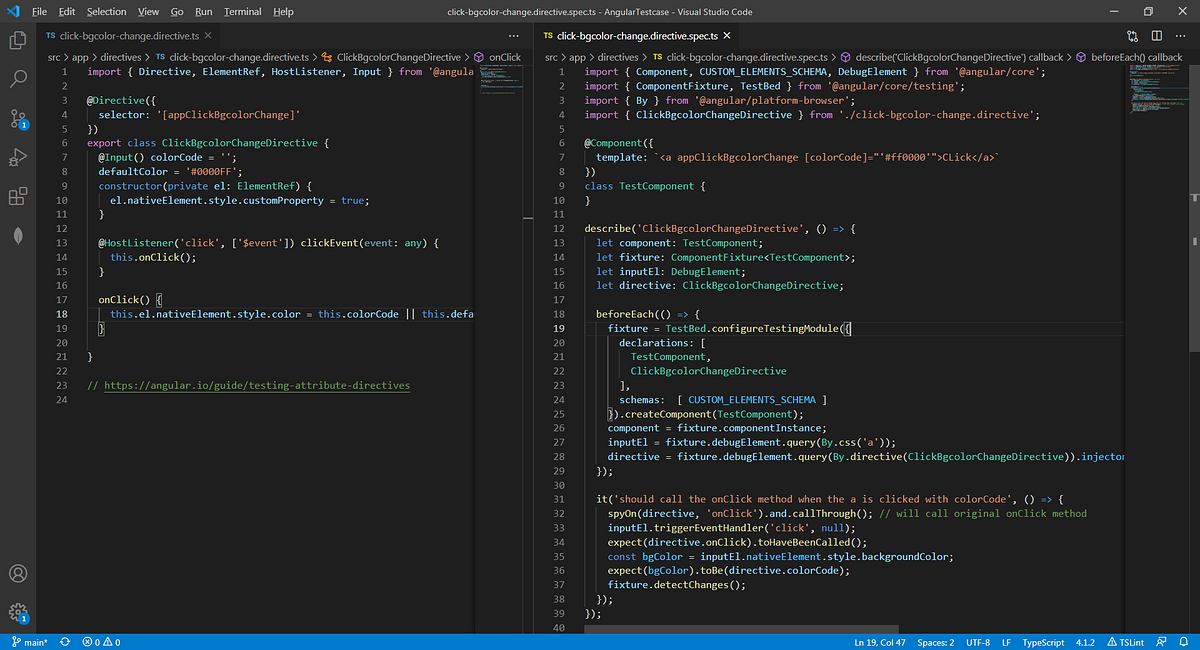The image size is (1200, 650).
Task: Open the Terminal menu
Action: point(242,11)
